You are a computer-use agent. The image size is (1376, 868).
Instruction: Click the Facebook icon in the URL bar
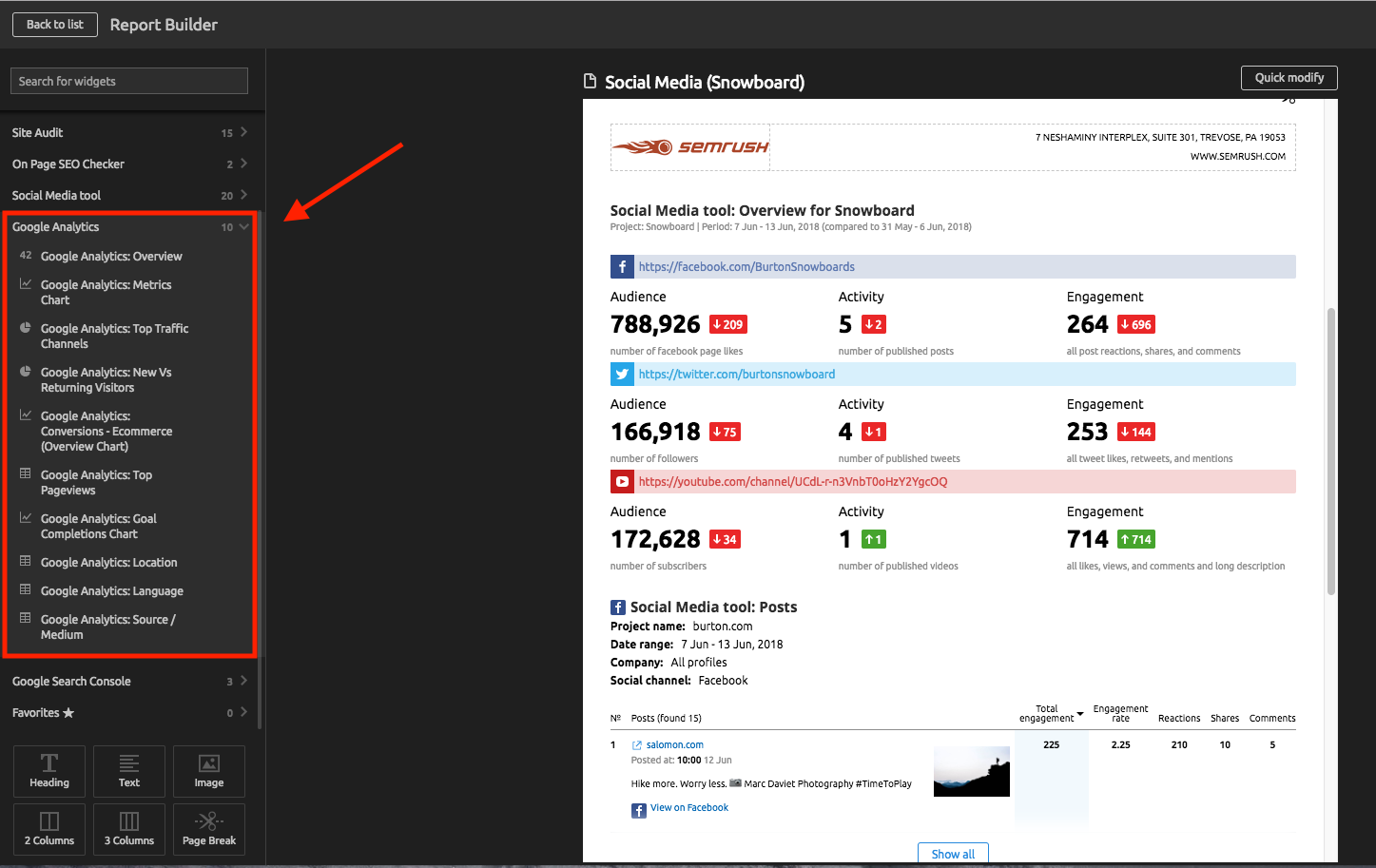coord(622,267)
